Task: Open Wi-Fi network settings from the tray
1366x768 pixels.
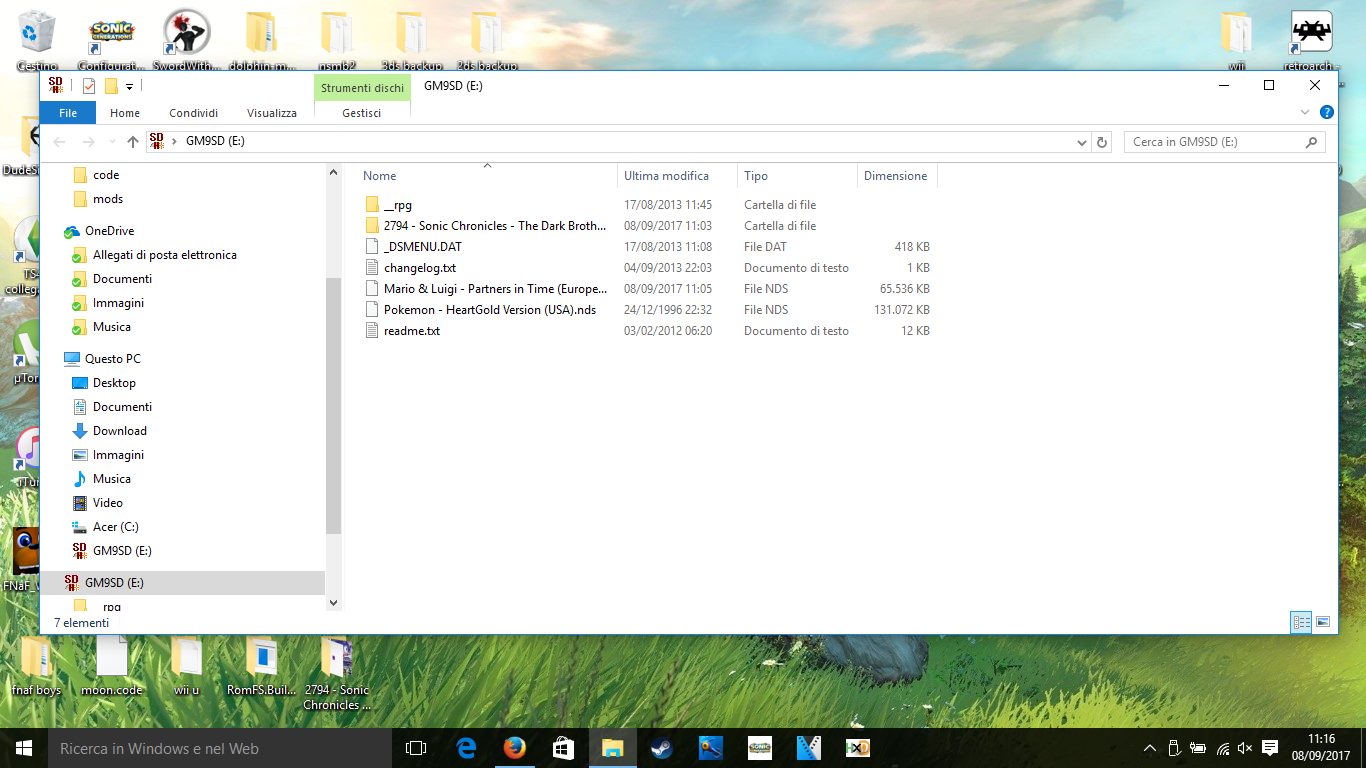Action: coord(1223,748)
